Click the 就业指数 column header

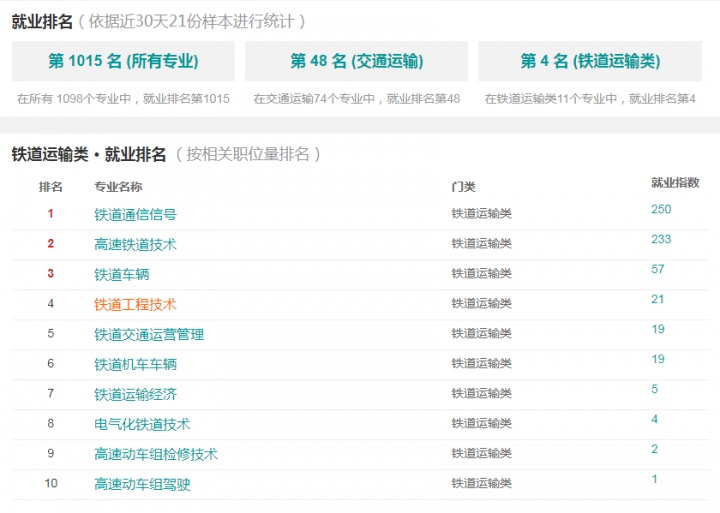(x=675, y=183)
